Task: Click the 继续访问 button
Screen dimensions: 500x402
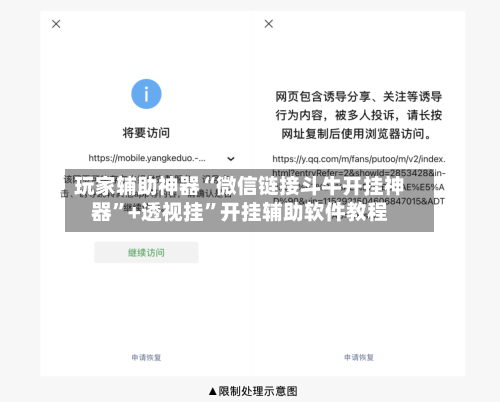Action: coord(146,252)
